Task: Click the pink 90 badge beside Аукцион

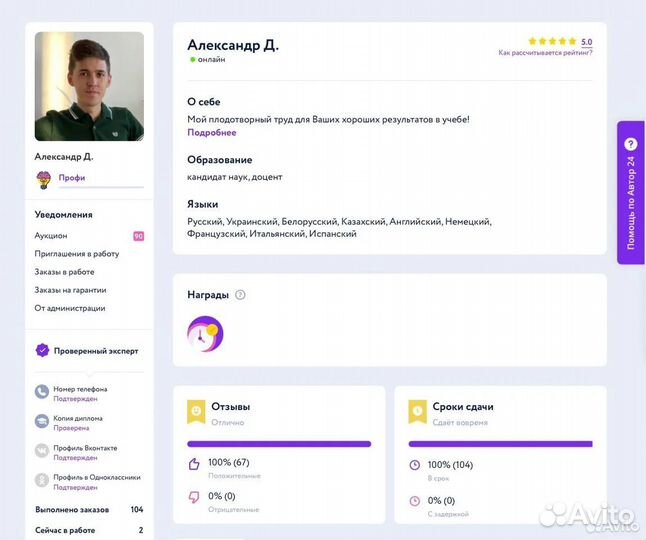Action: (138, 236)
